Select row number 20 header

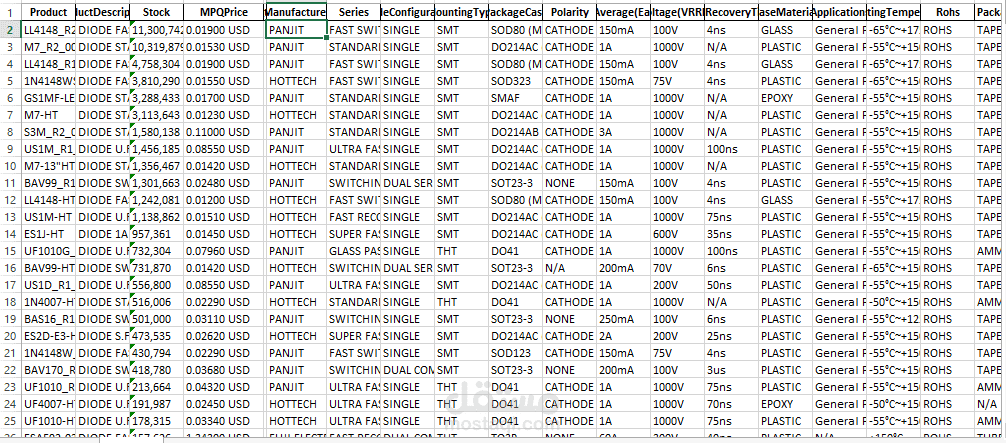[10, 336]
